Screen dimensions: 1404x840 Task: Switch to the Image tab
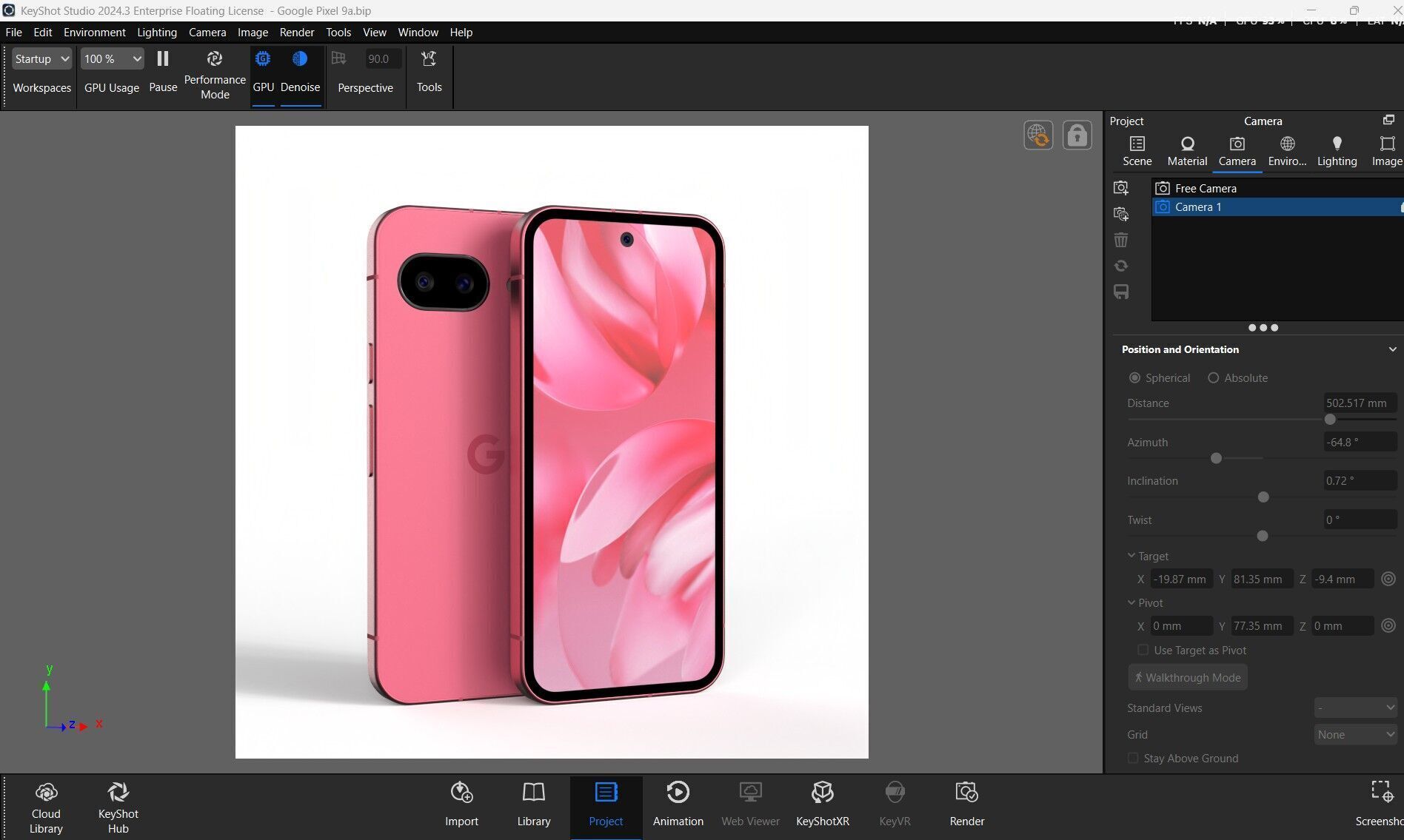(1387, 151)
